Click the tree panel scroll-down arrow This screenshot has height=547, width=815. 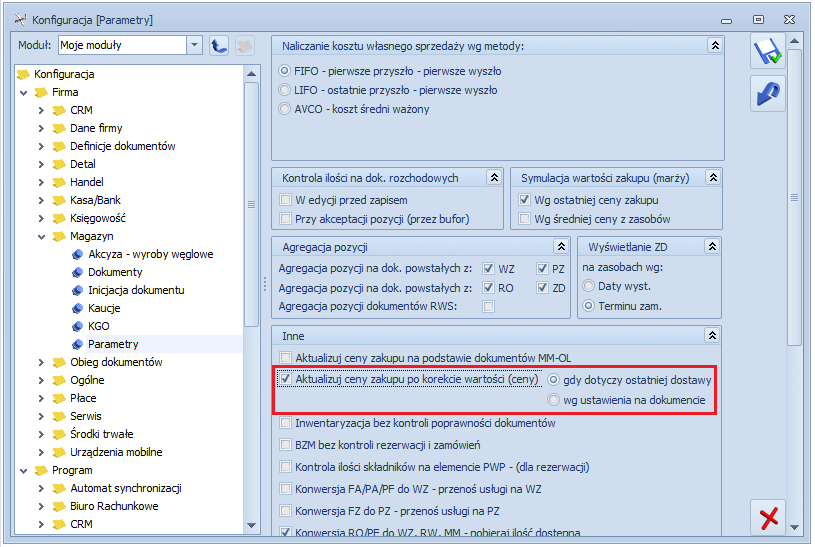point(252,525)
